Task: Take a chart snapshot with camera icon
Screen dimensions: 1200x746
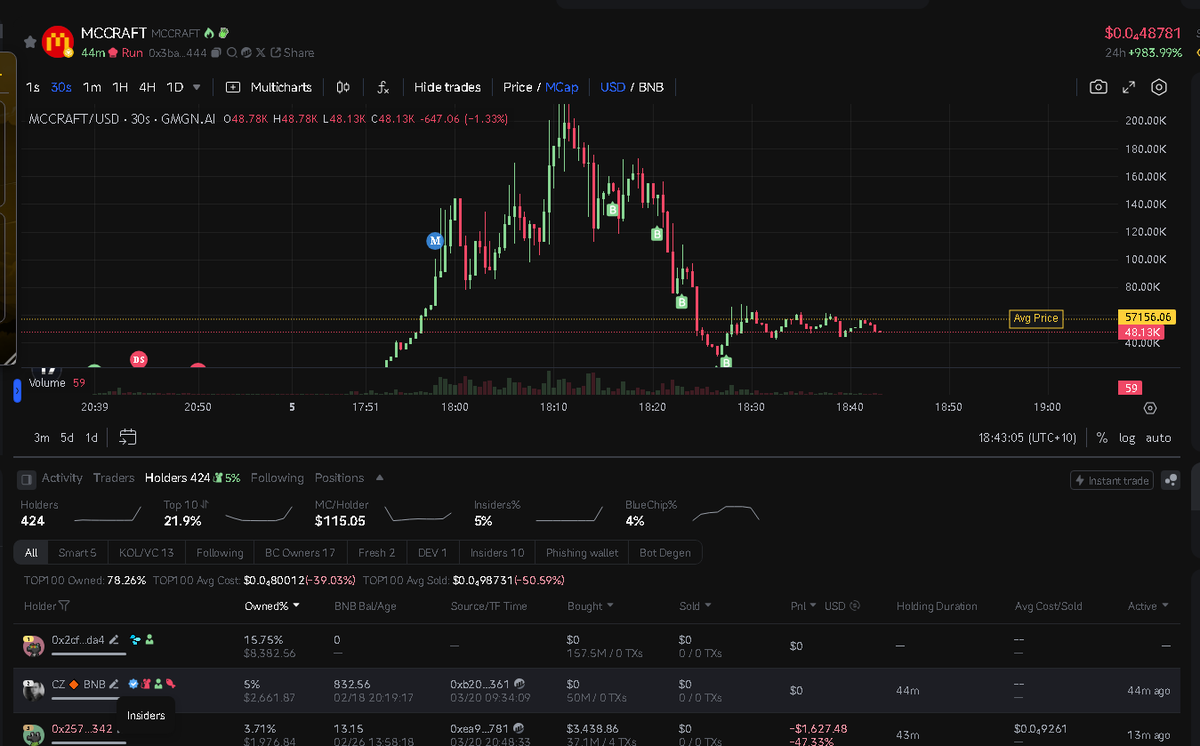Action: click(1098, 87)
